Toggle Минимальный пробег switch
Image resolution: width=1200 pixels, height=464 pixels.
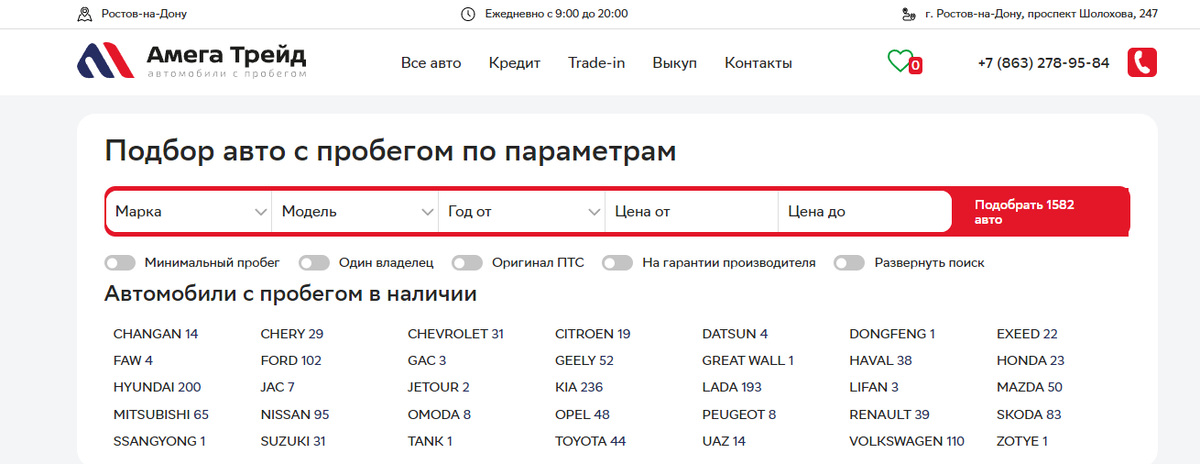pyautogui.click(x=119, y=263)
